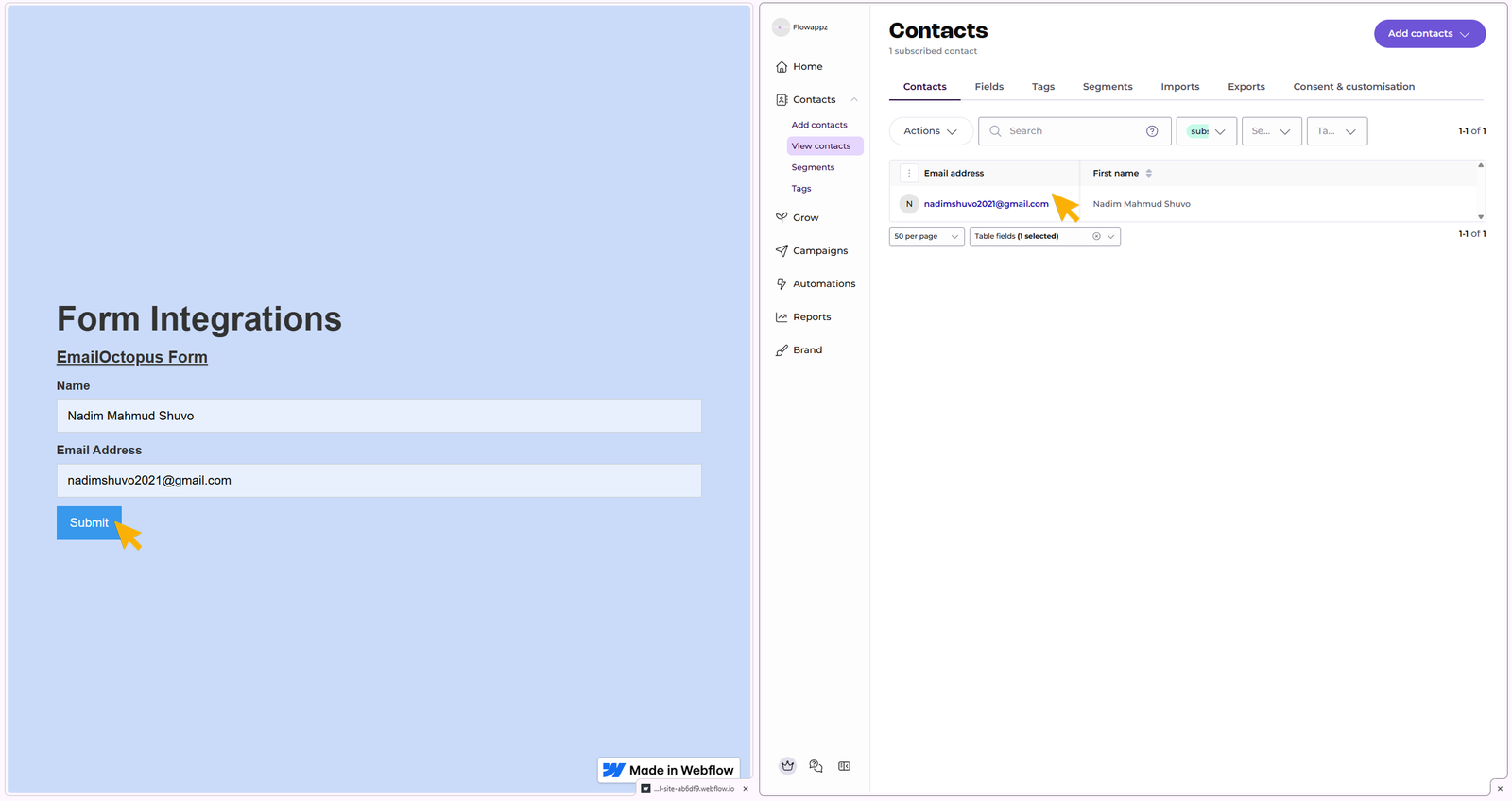Open the Add contacts button dropdown
Screen dimensions: 1512x801
1430,34
